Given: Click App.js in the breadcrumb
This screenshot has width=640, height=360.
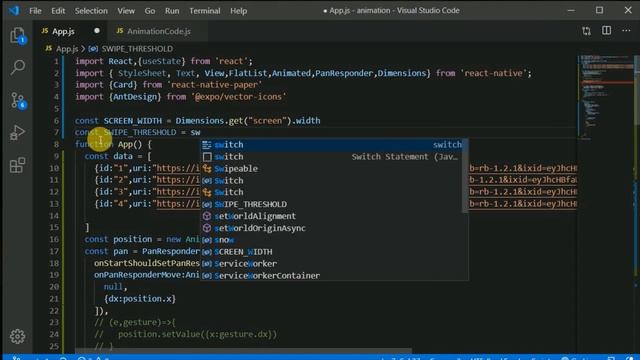Looking at the screenshot, I should (x=66, y=49).
